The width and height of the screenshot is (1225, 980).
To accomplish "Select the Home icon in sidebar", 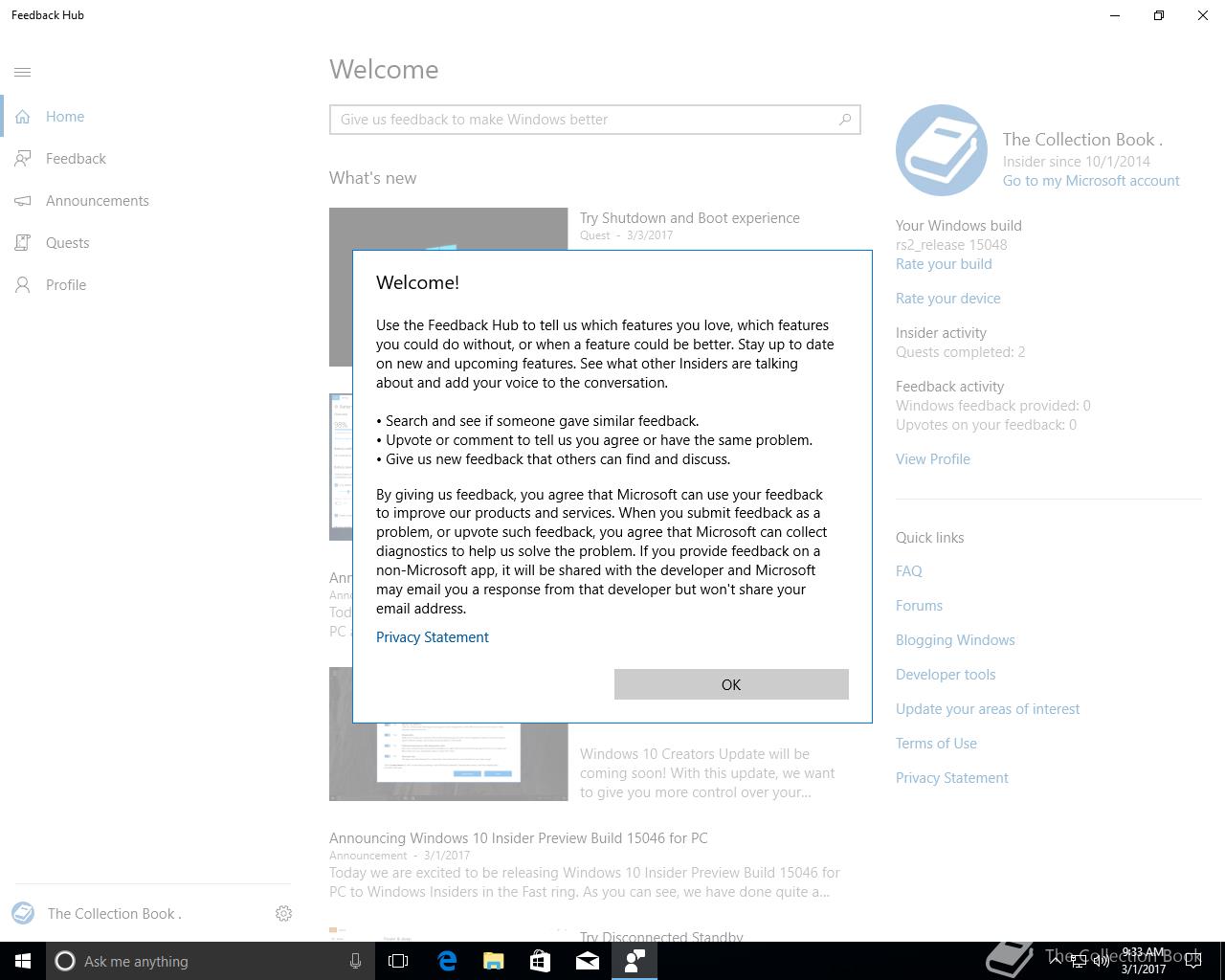I will click(x=23, y=117).
